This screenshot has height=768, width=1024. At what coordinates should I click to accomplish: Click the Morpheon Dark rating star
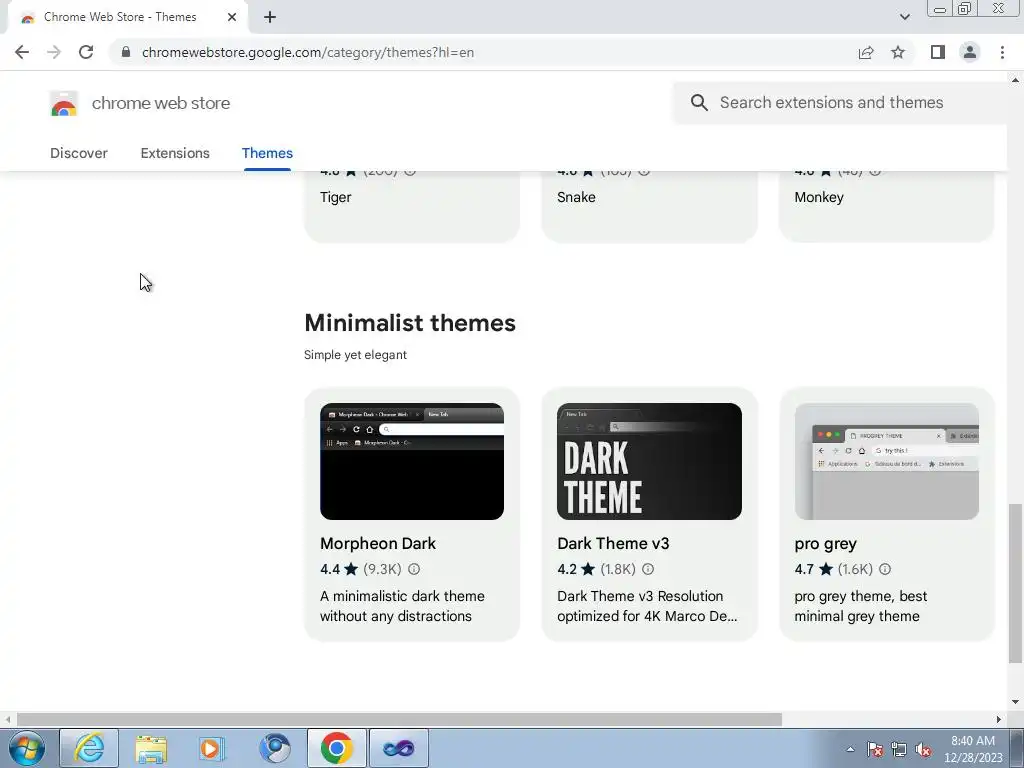click(x=351, y=569)
